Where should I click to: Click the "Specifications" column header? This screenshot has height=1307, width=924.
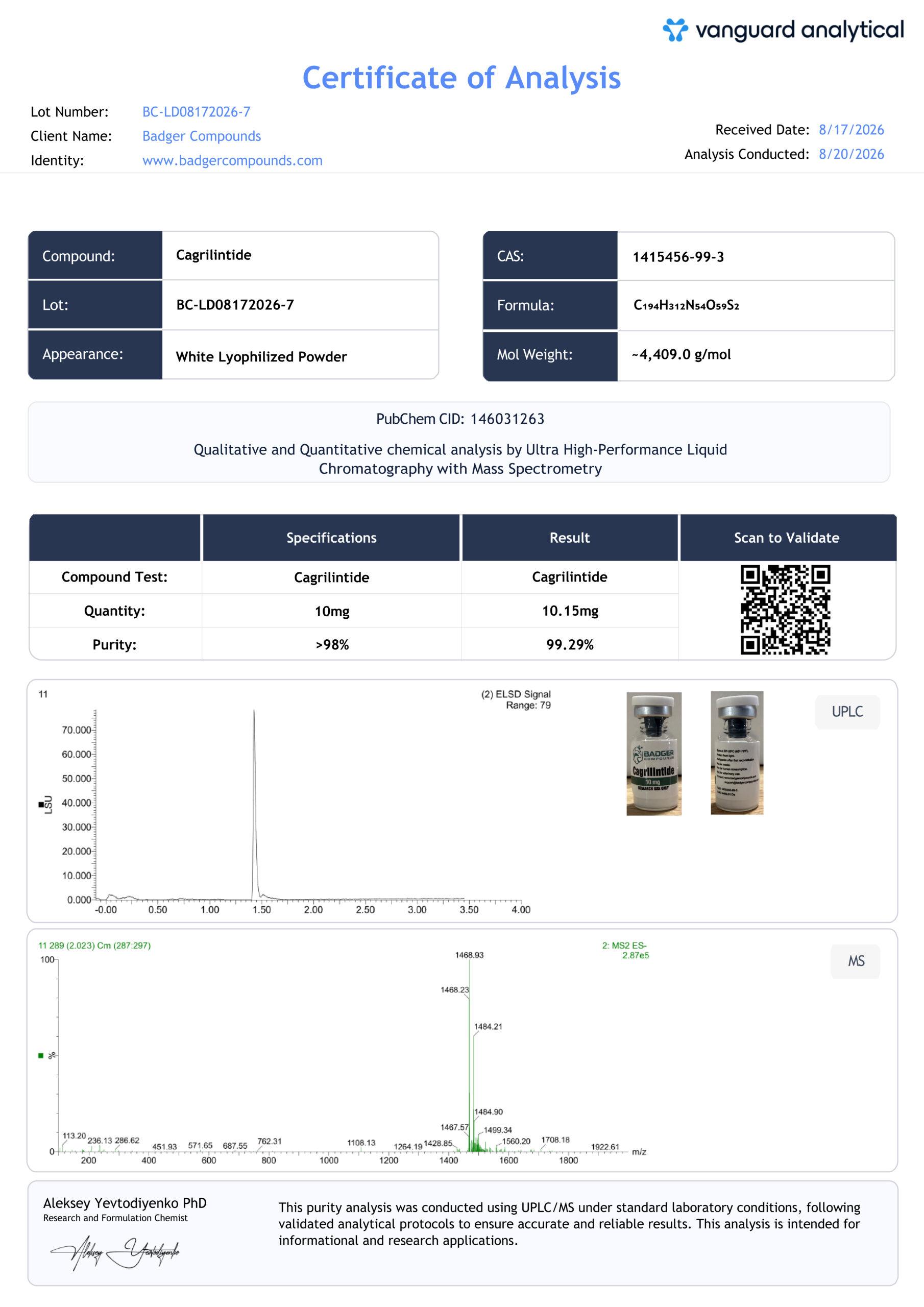tap(331, 538)
